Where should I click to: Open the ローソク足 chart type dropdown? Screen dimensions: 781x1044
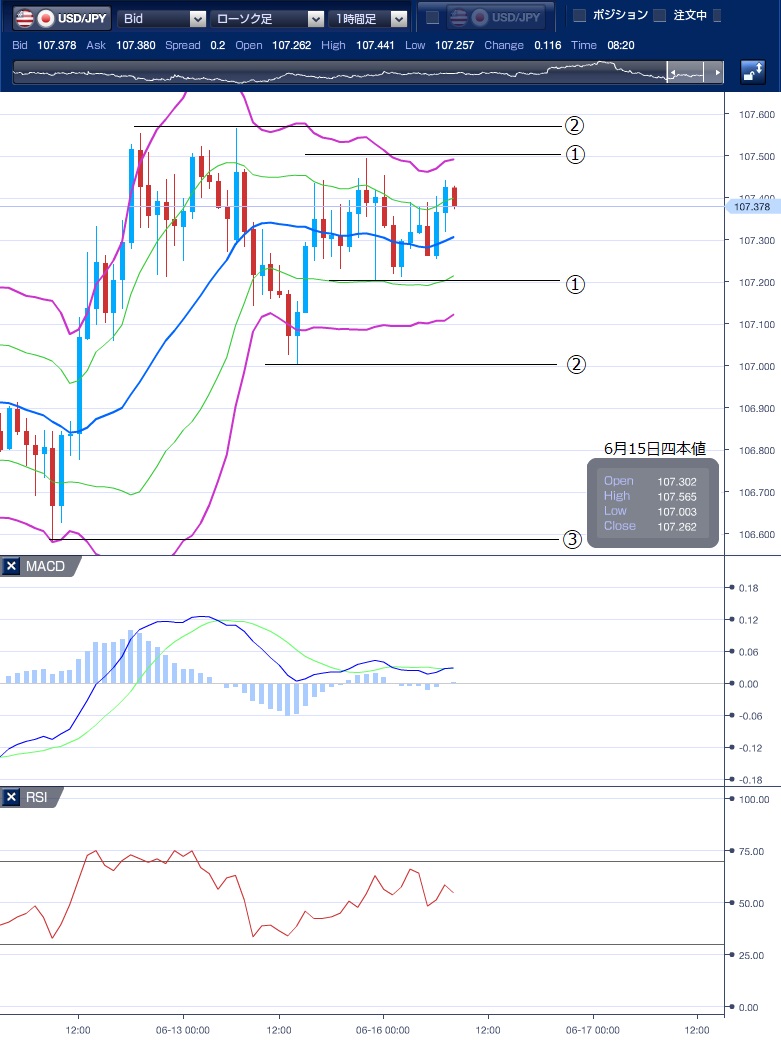pos(268,18)
